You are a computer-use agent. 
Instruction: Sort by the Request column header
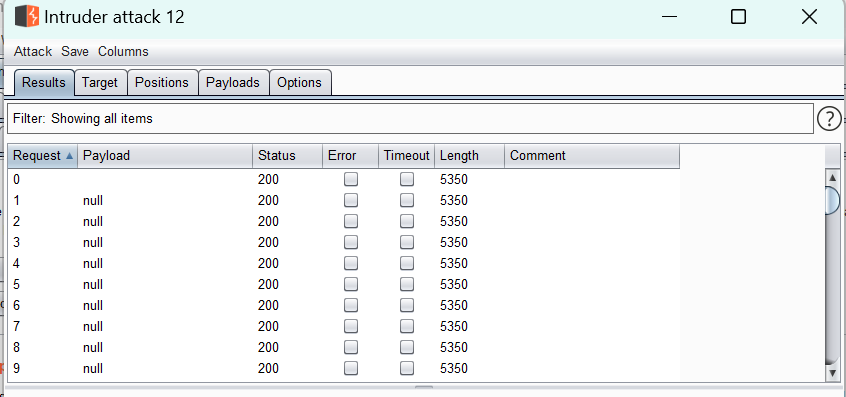[43, 156]
